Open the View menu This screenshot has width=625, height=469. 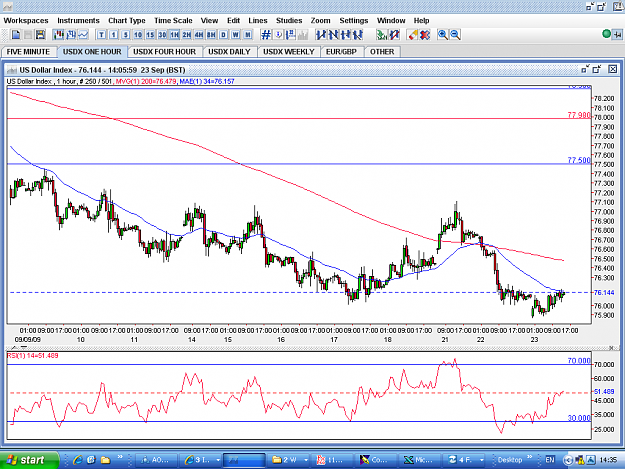[209, 20]
